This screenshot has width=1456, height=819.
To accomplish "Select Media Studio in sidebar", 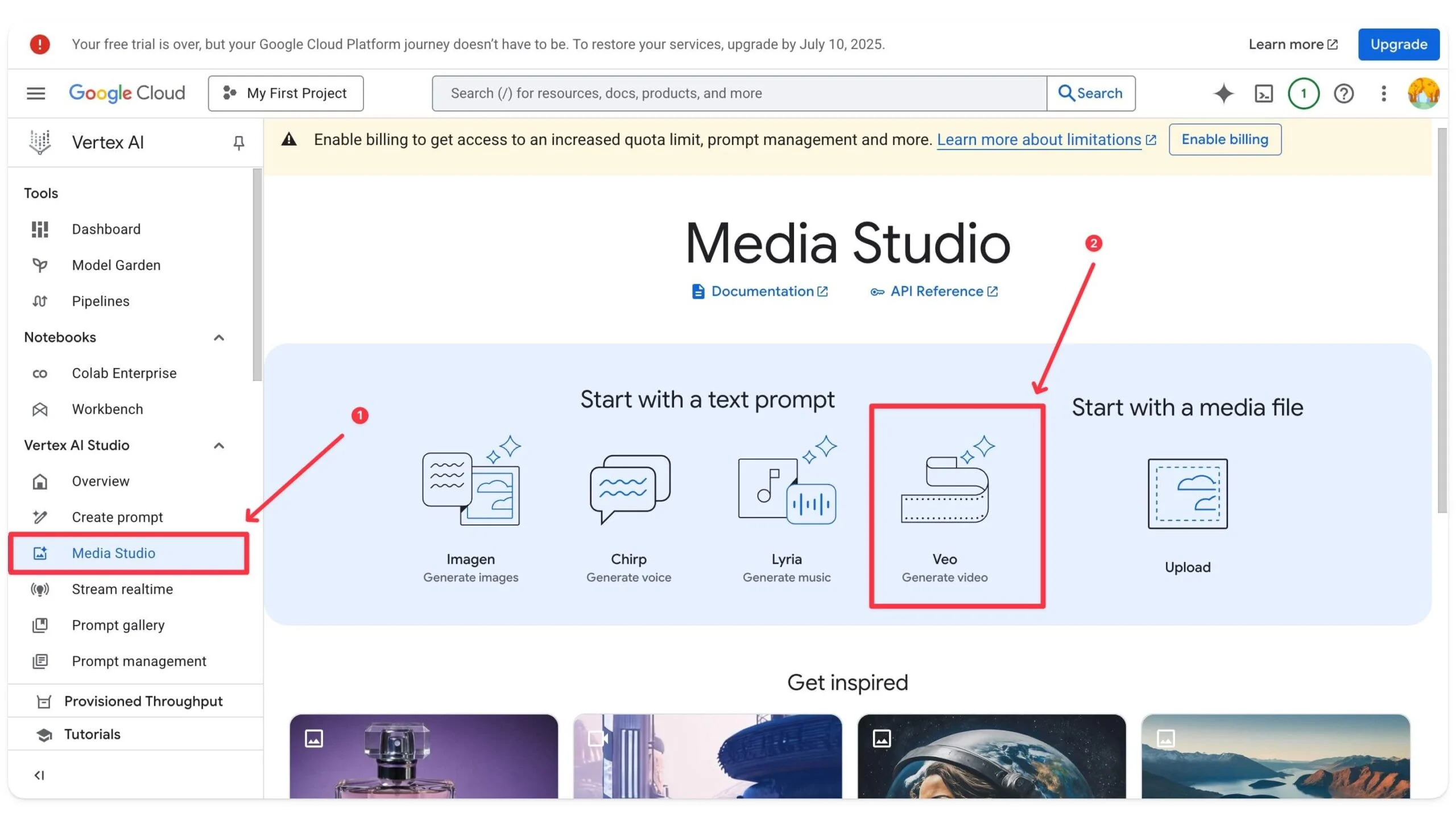I will point(129,553).
